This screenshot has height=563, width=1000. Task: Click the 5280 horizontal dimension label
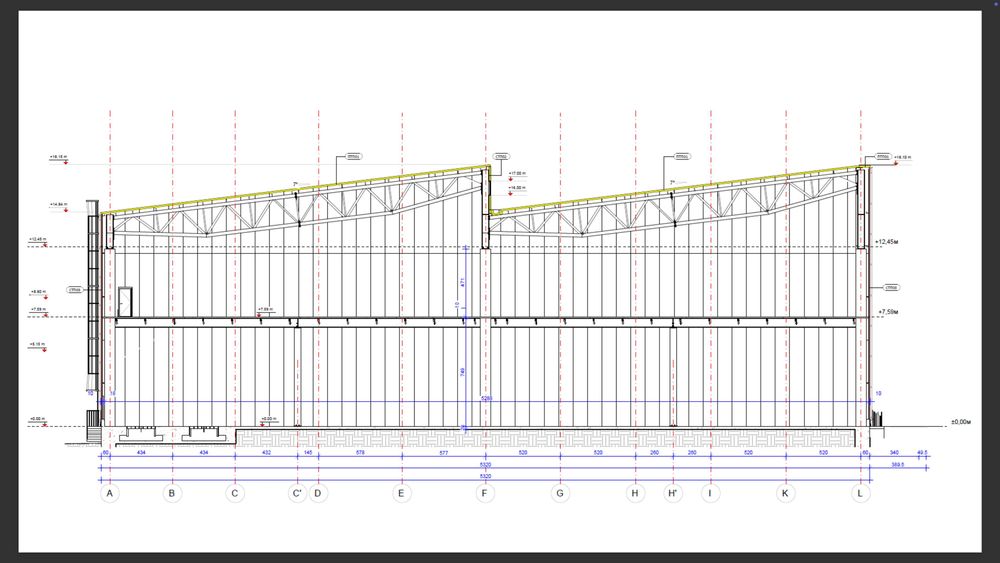[486, 398]
